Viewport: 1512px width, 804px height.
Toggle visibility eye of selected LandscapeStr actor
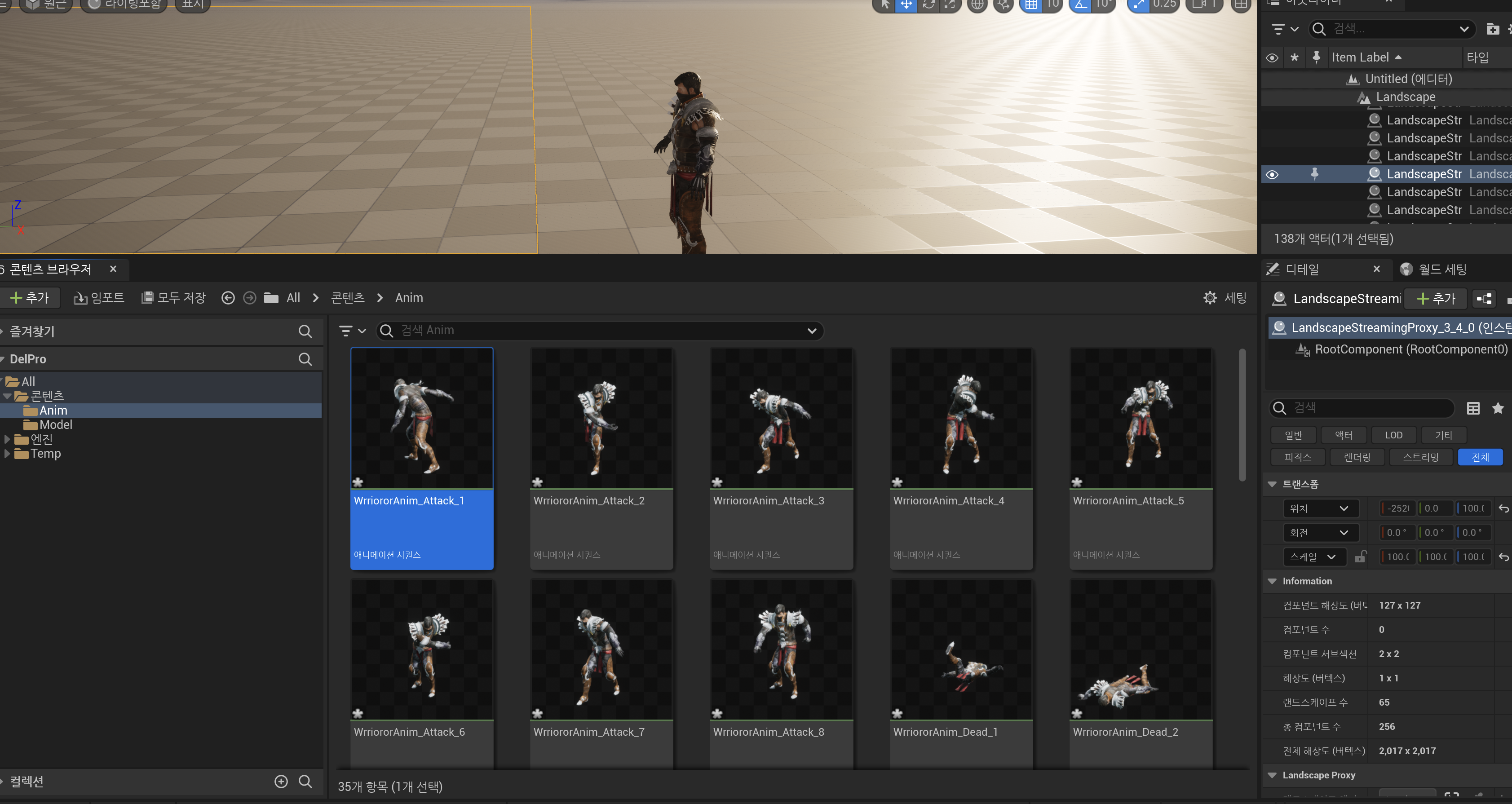(1272, 174)
